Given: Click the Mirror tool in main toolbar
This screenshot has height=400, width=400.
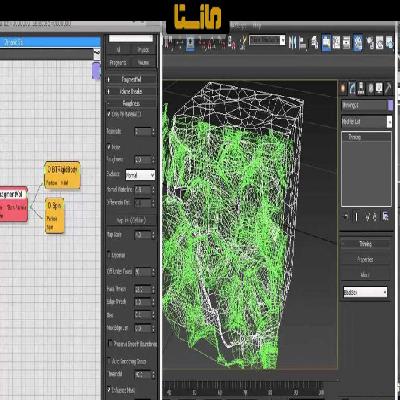Looking at the screenshot, I should click(292, 42).
